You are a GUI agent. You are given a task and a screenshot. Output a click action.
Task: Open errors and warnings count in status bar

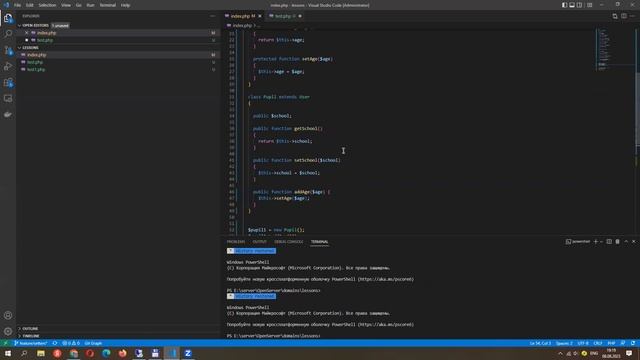click(71, 343)
